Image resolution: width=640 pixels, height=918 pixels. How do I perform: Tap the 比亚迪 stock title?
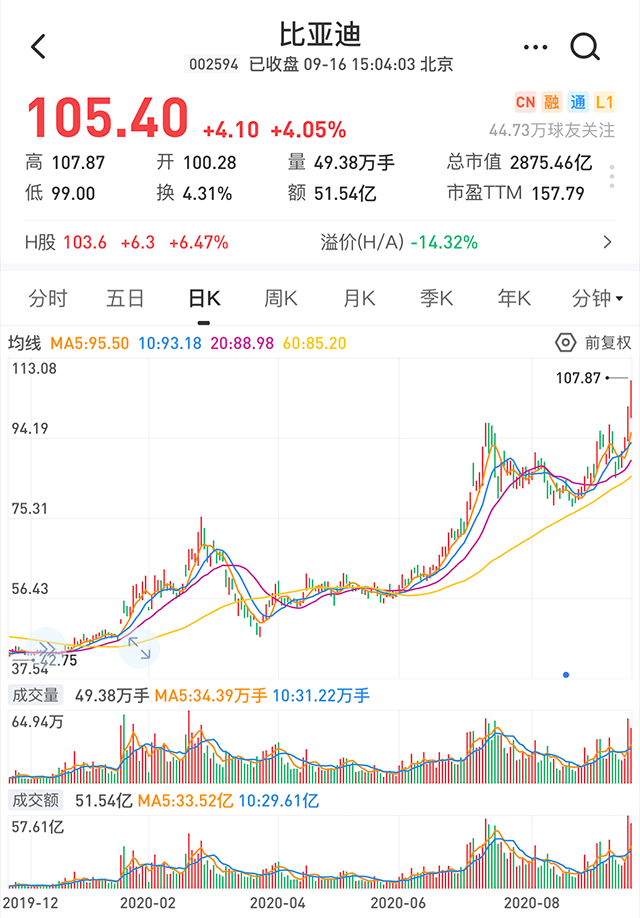(320, 35)
